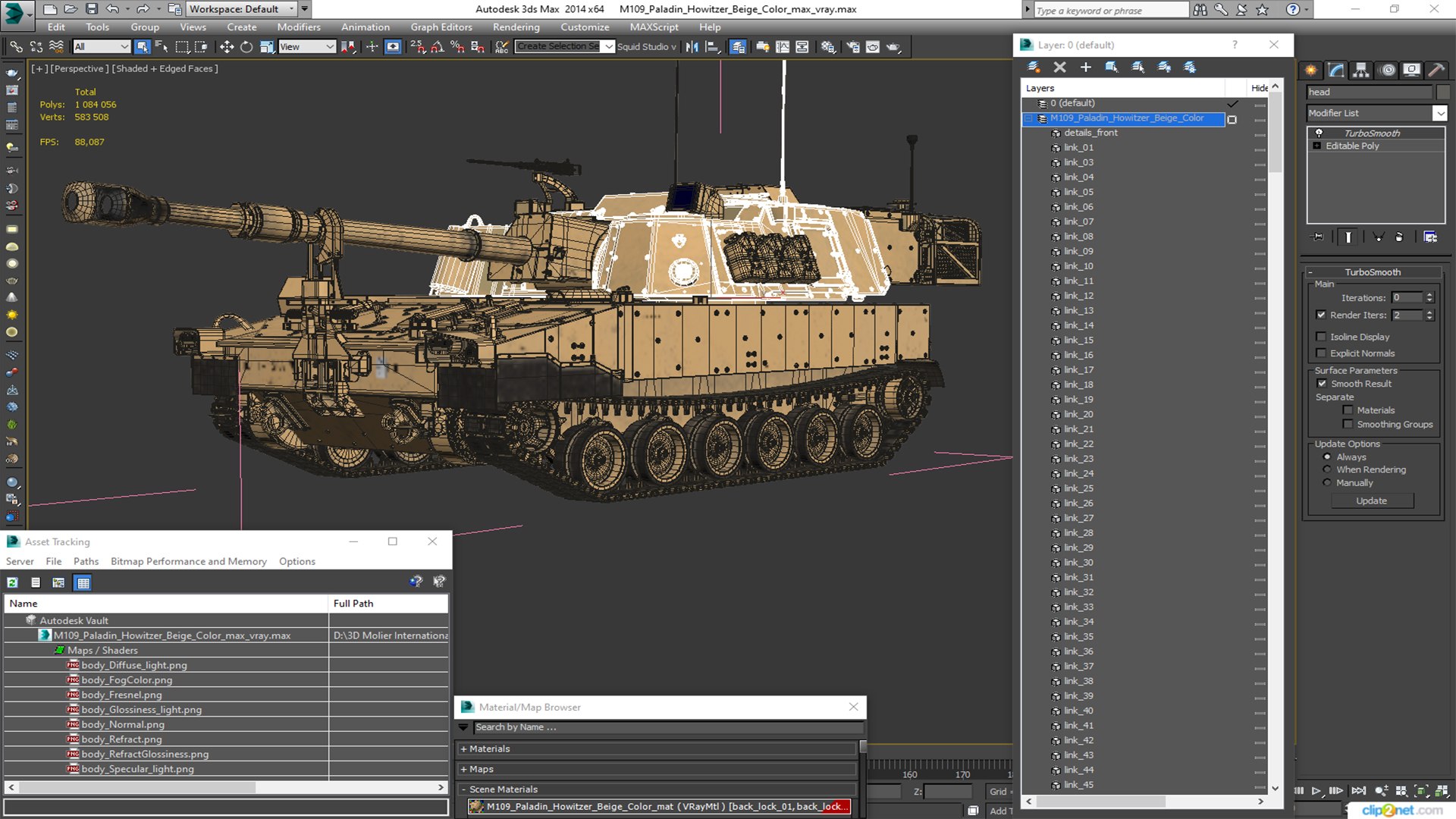Click Create New Layer icon in Layers
This screenshot has height=819, width=1456.
1034,67
